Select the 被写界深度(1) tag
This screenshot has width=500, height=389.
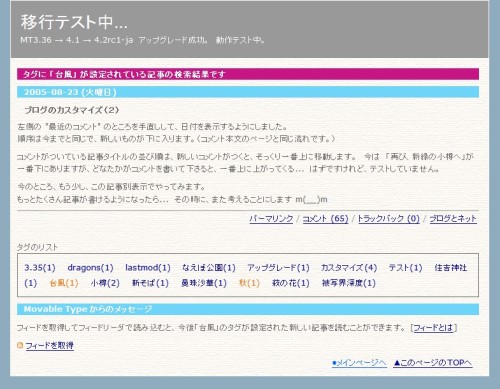[348, 283]
